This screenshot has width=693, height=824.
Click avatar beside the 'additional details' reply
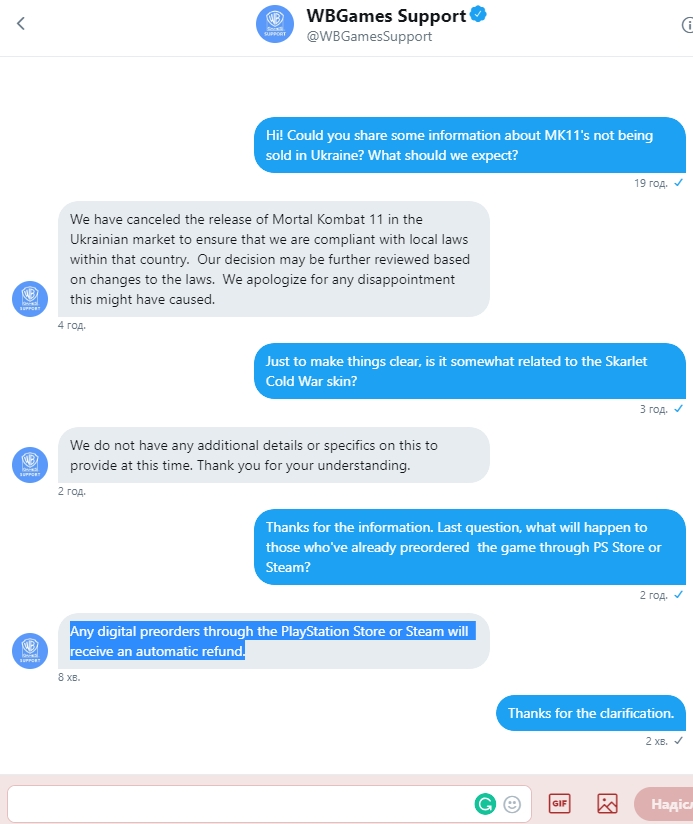[x=30, y=465]
